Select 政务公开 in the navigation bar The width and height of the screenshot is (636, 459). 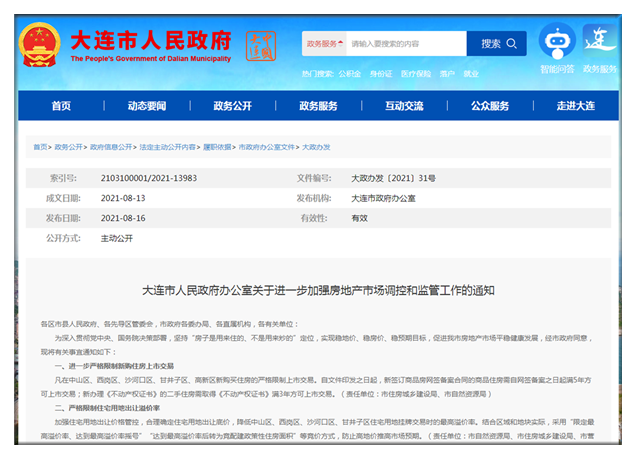coord(232,106)
